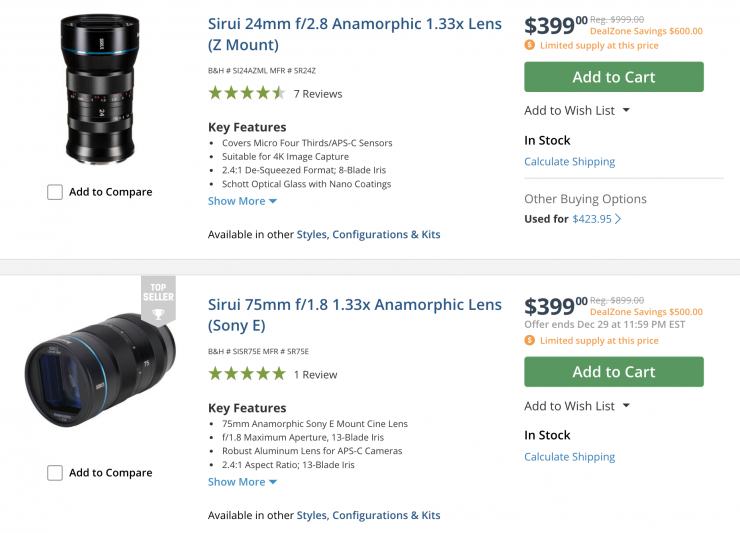Click the Top Seller trophy badge
Image resolution: width=740 pixels, height=533 pixels.
(x=158, y=300)
